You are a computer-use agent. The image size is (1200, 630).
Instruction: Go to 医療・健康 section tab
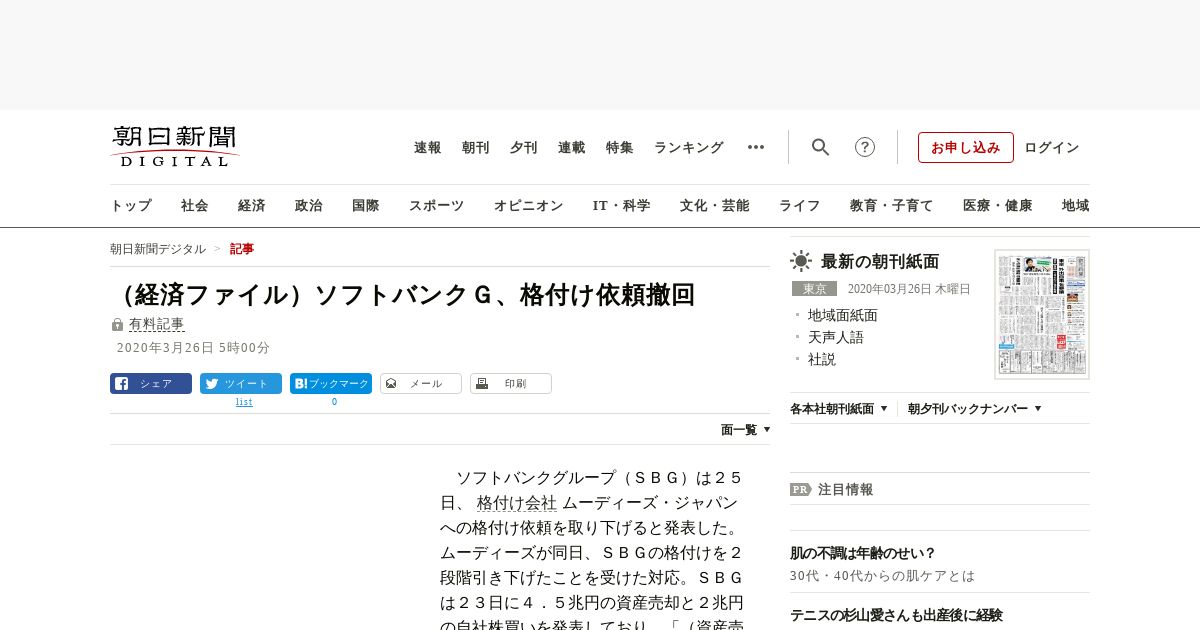998,205
